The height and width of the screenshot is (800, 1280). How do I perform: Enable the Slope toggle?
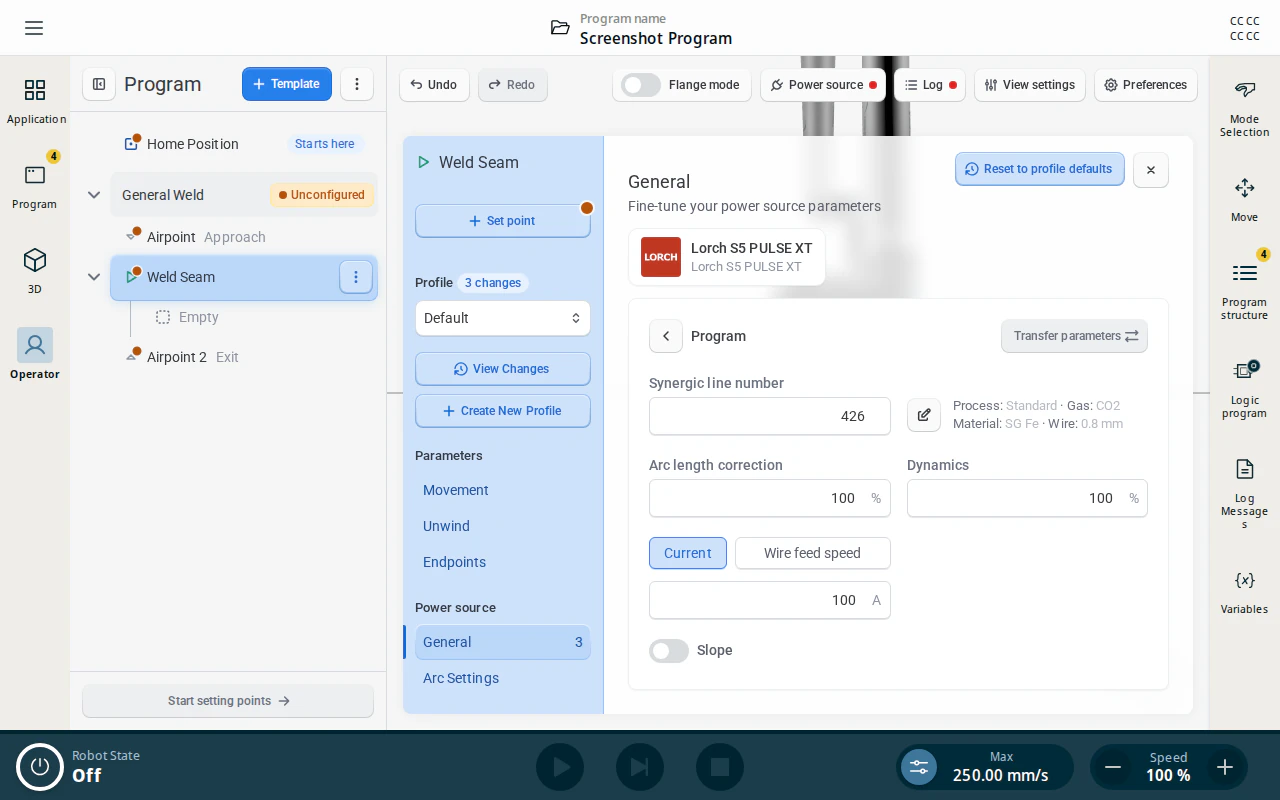pyautogui.click(x=669, y=651)
